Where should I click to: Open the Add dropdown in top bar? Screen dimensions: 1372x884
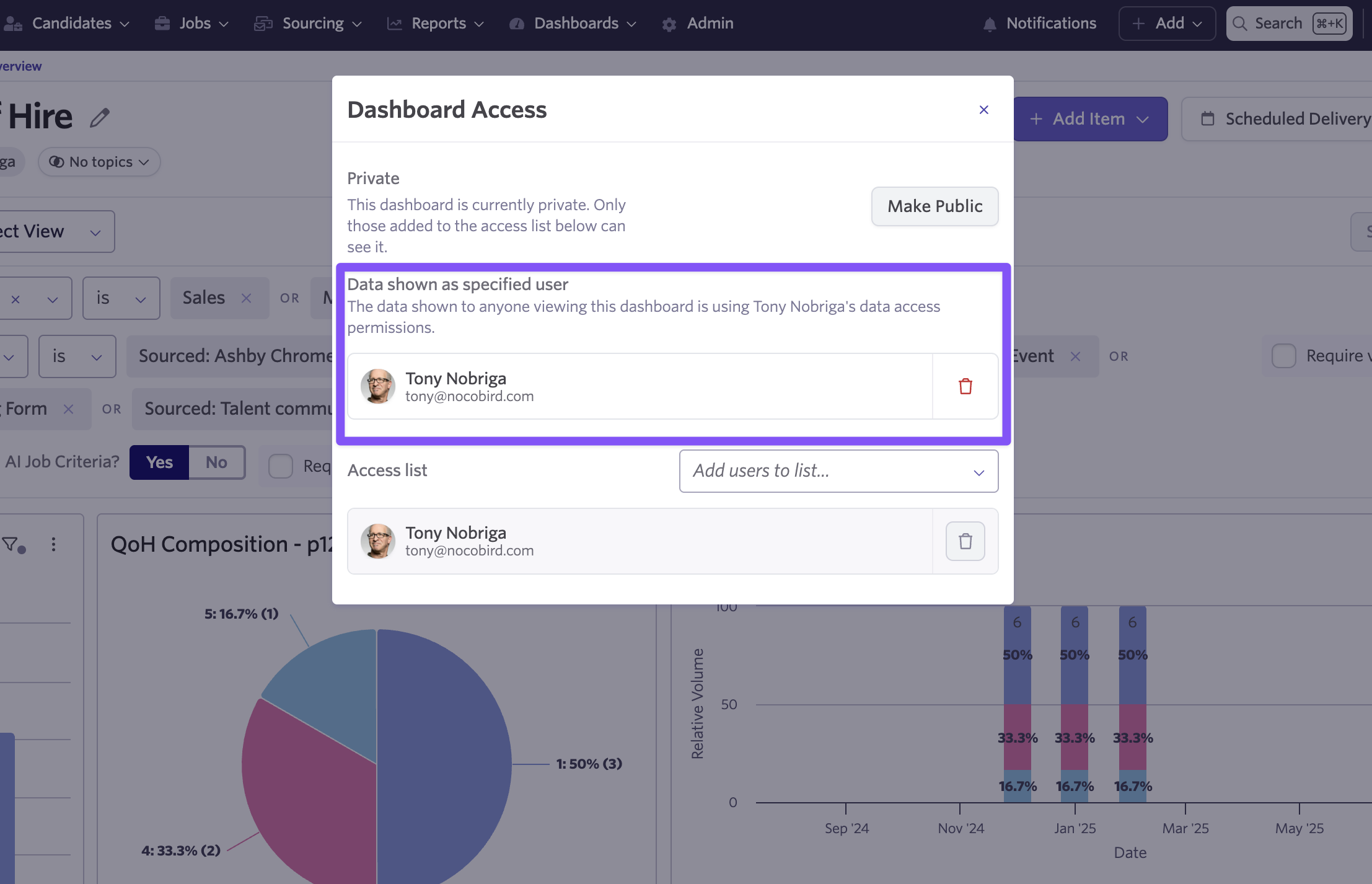[x=1167, y=24]
